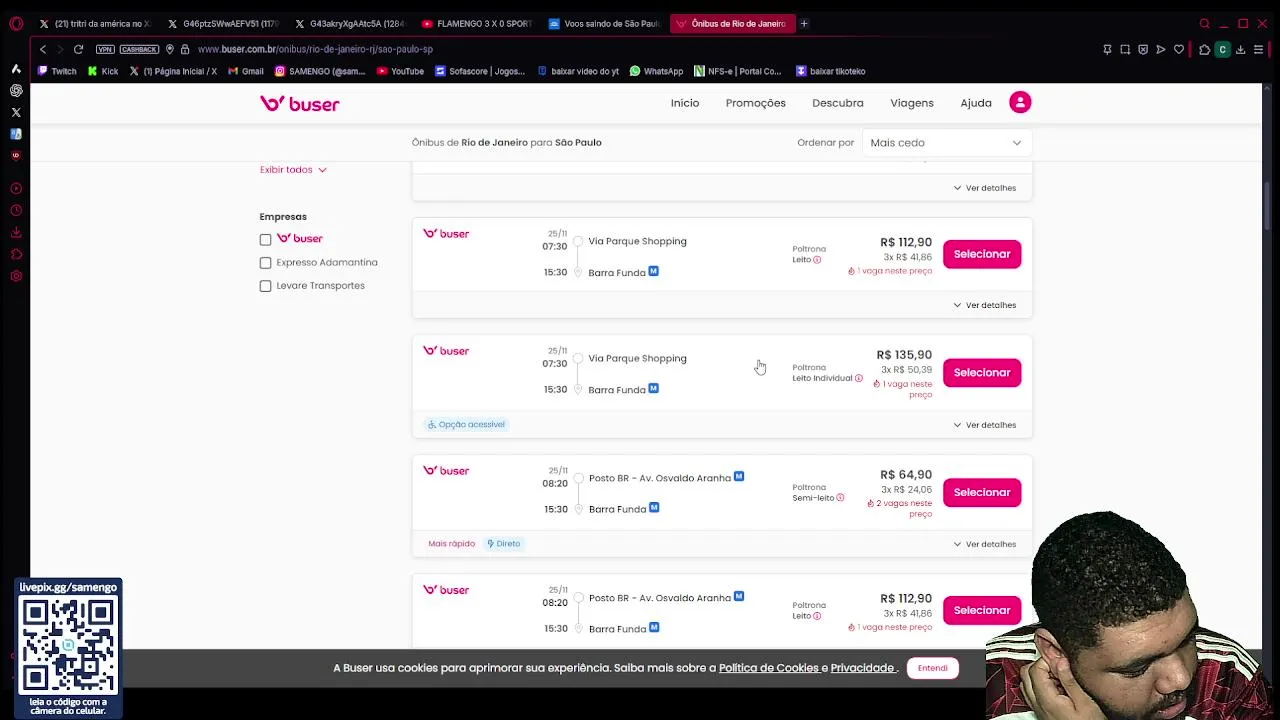
Task: Search open tabs with magnifier icon
Action: tap(1204, 23)
